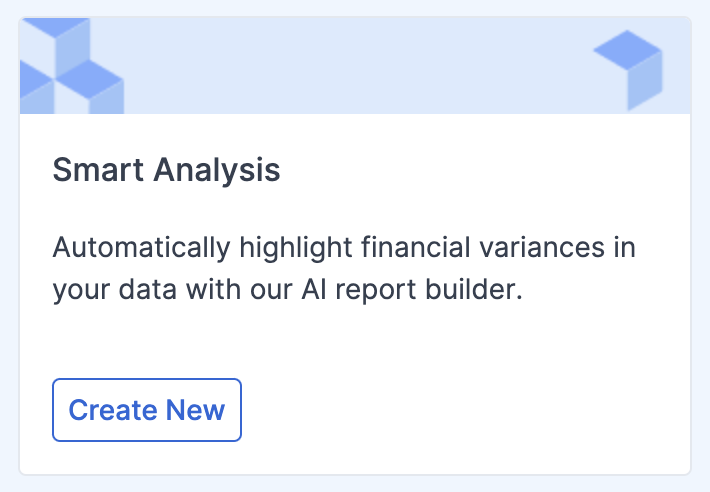Click the word "Automatically" in description
Viewport: 710px width, 492px height.
pos(141,248)
